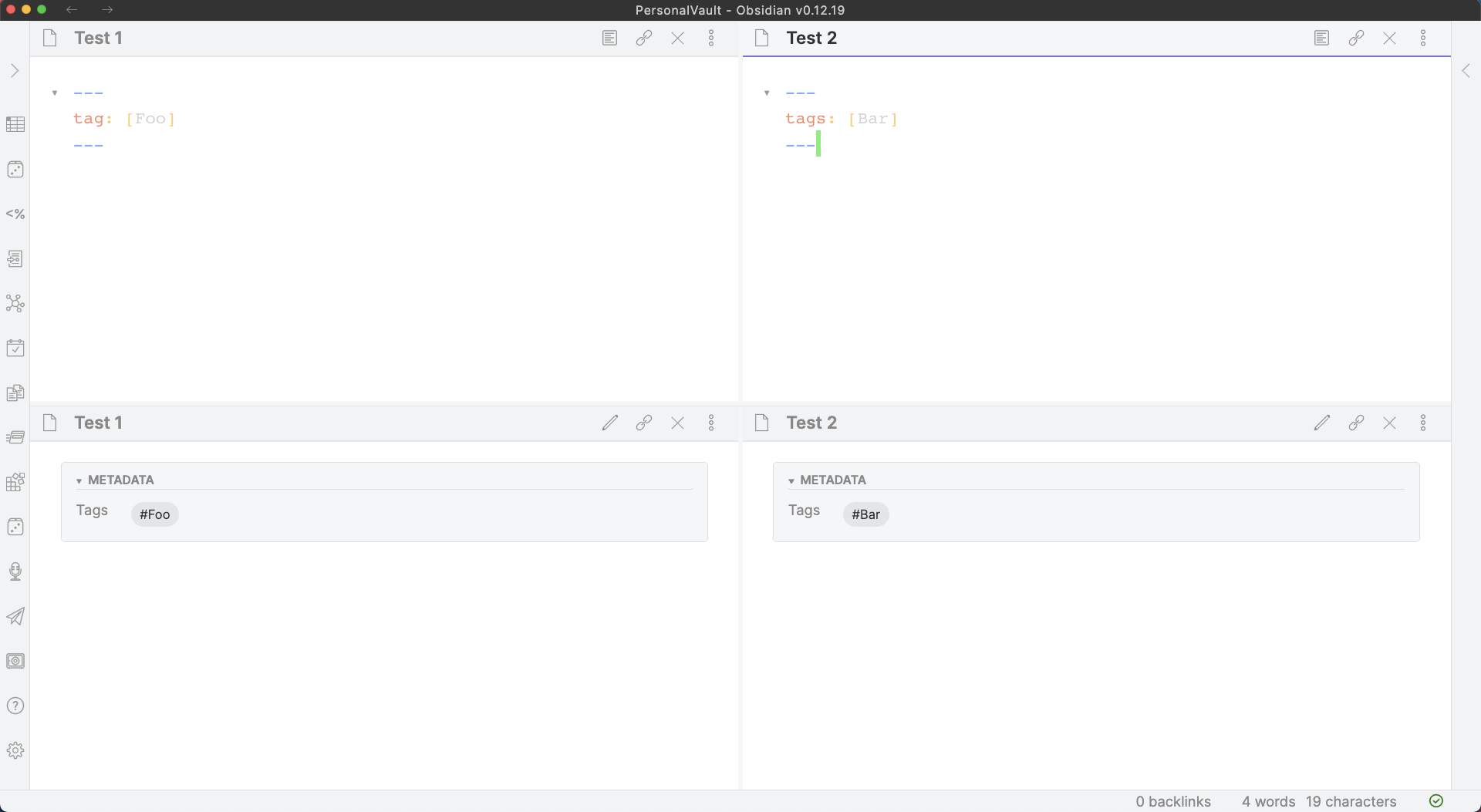1481x812 pixels.
Task: Click the Tags label in Test 1 metadata
Action: point(92,510)
